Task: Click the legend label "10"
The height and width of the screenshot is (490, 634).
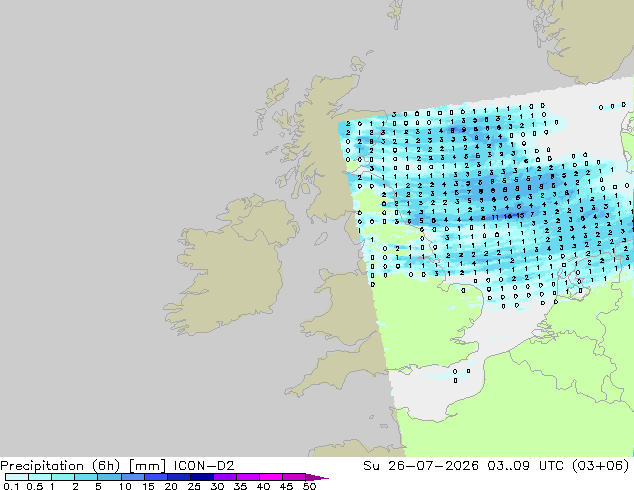Action: coord(125,486)
